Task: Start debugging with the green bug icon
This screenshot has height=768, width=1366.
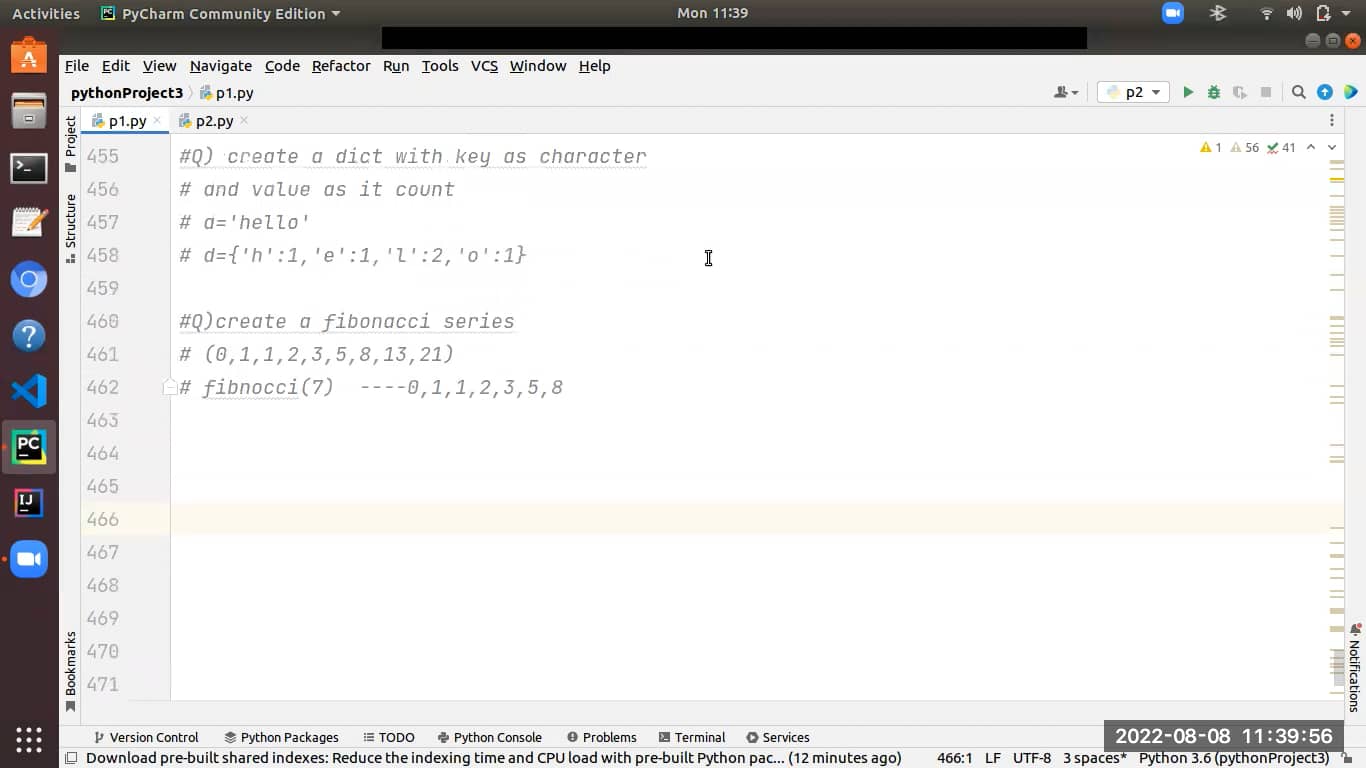Action: tap(1214, 92)
